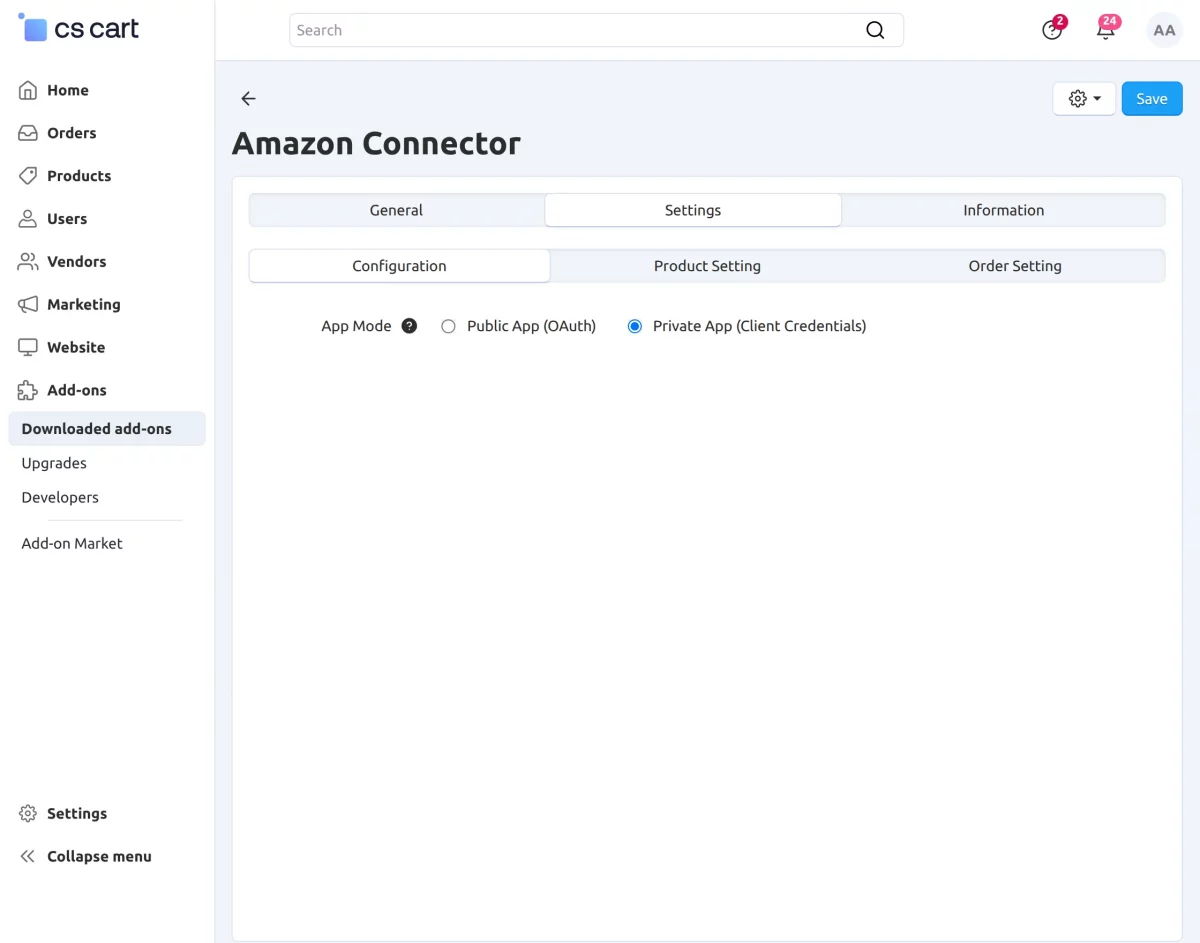Select Public App (OAuth) radio button
Screen dimensions: 1200x943
[448, 326]
